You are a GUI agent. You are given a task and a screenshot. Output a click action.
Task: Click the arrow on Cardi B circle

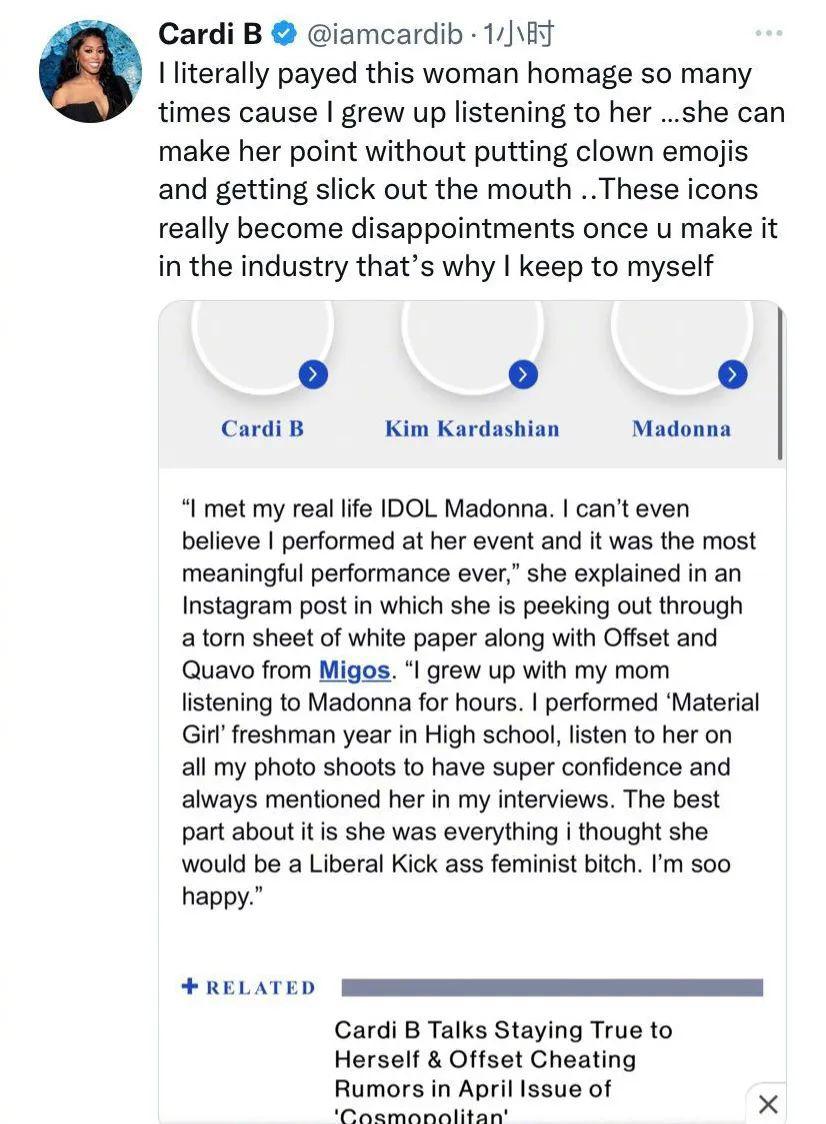pyautogui.click(x=313, y=373)
